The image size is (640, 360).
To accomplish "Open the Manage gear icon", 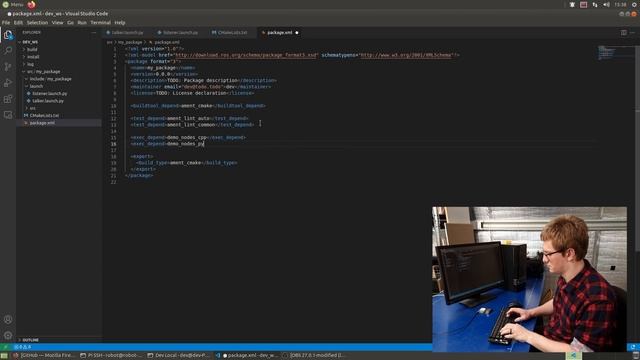I will click(x=8, y=336).
